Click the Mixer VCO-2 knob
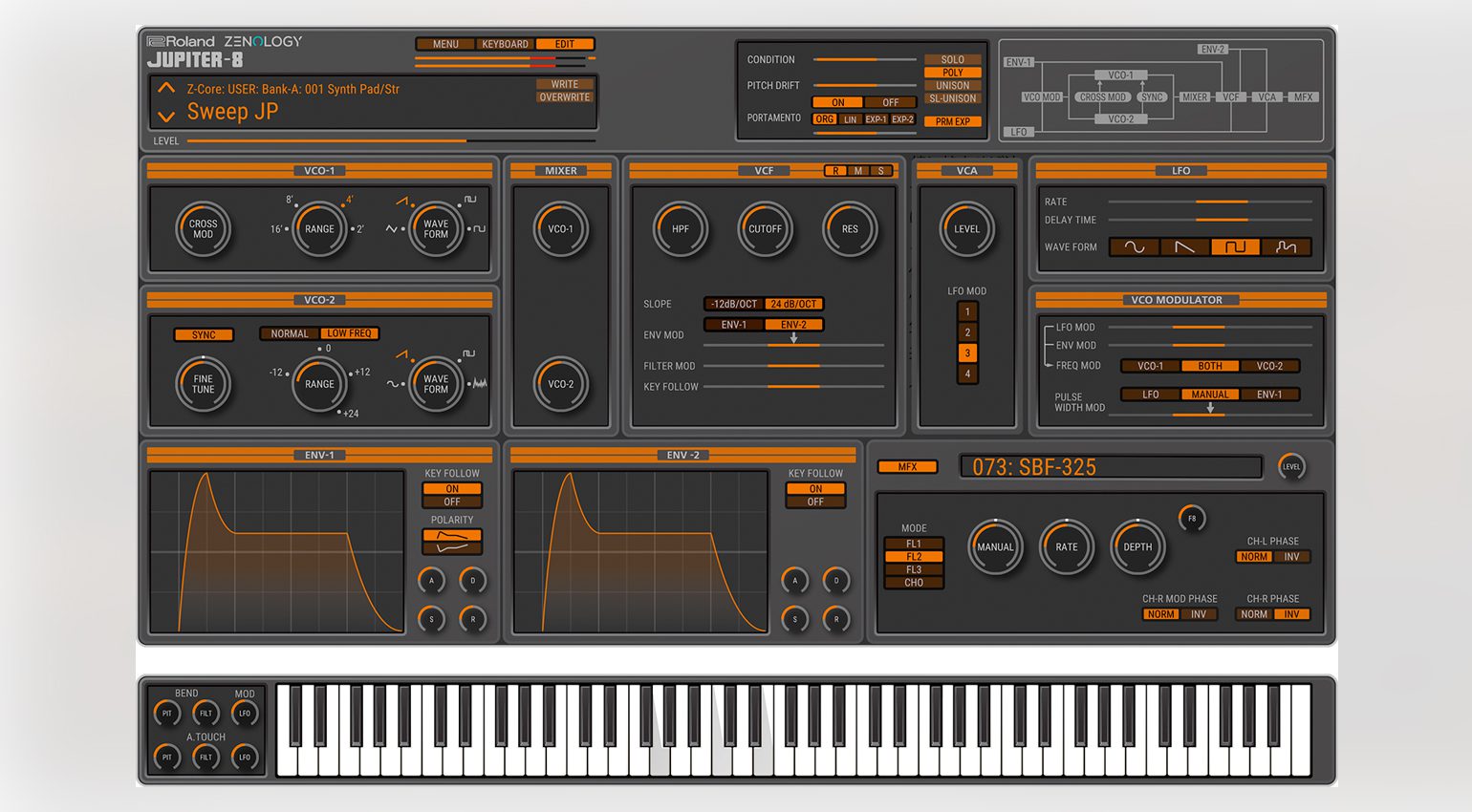 coord(561,384)
